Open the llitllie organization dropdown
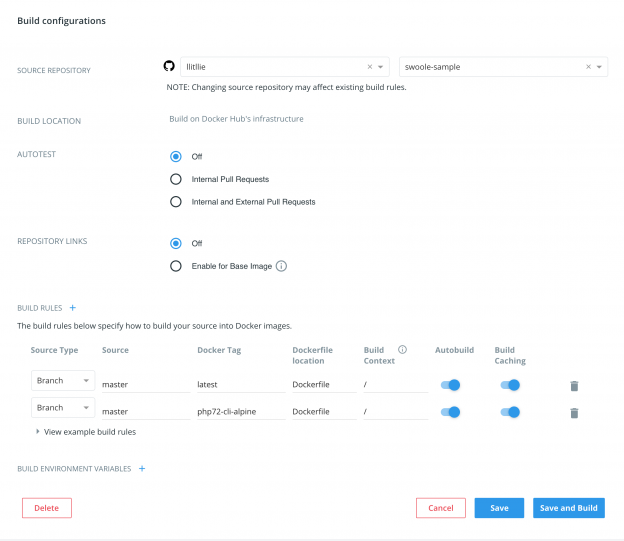The height and width of the screenshot is (541, 624). (x=381, y=67)
